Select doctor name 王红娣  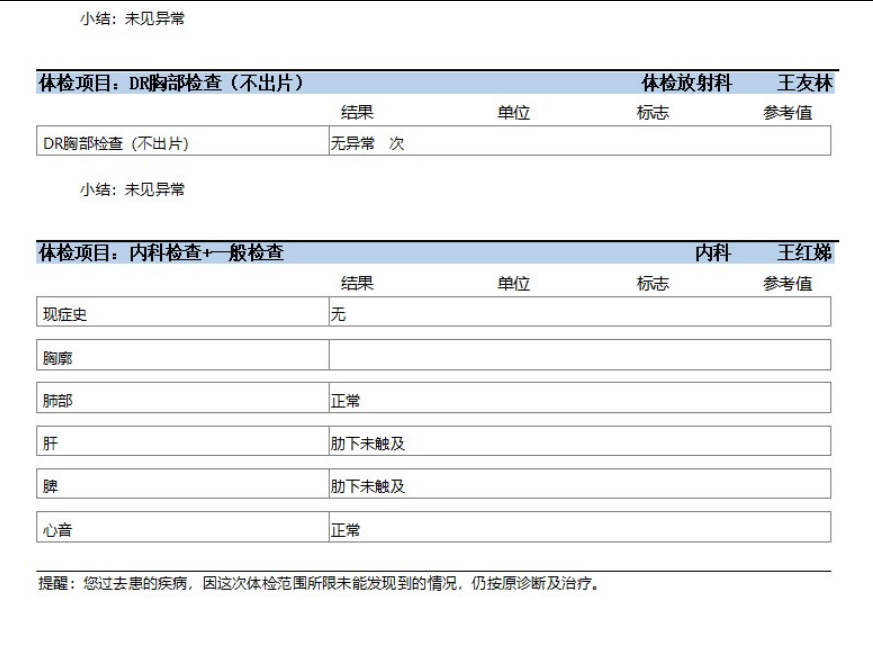click(x=804, y=254)
